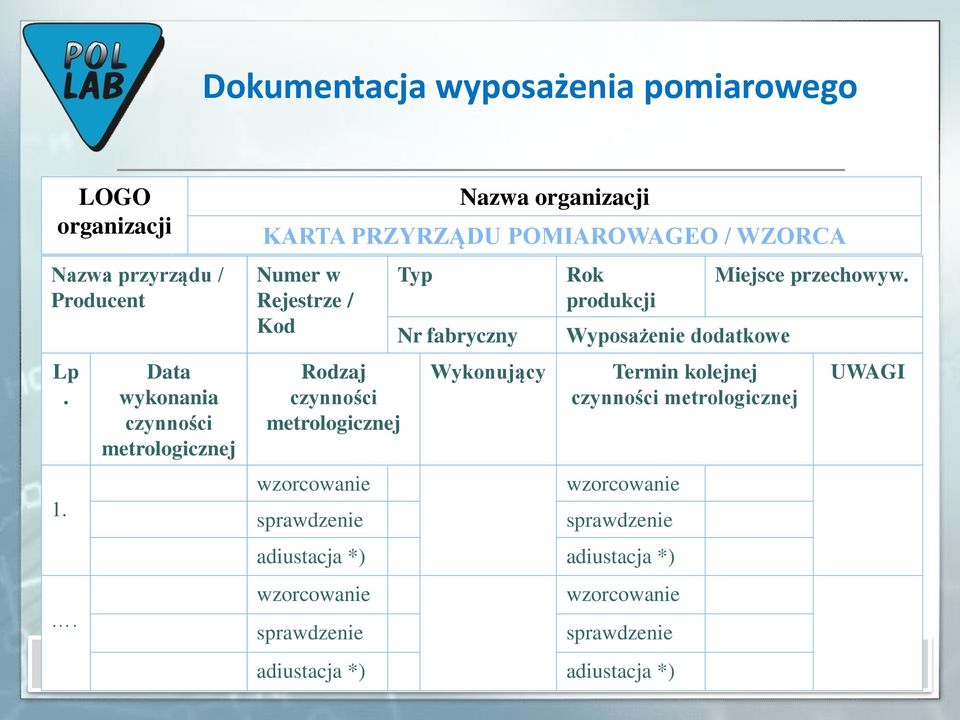Click the row number '1.' cell

pos(66,520)
